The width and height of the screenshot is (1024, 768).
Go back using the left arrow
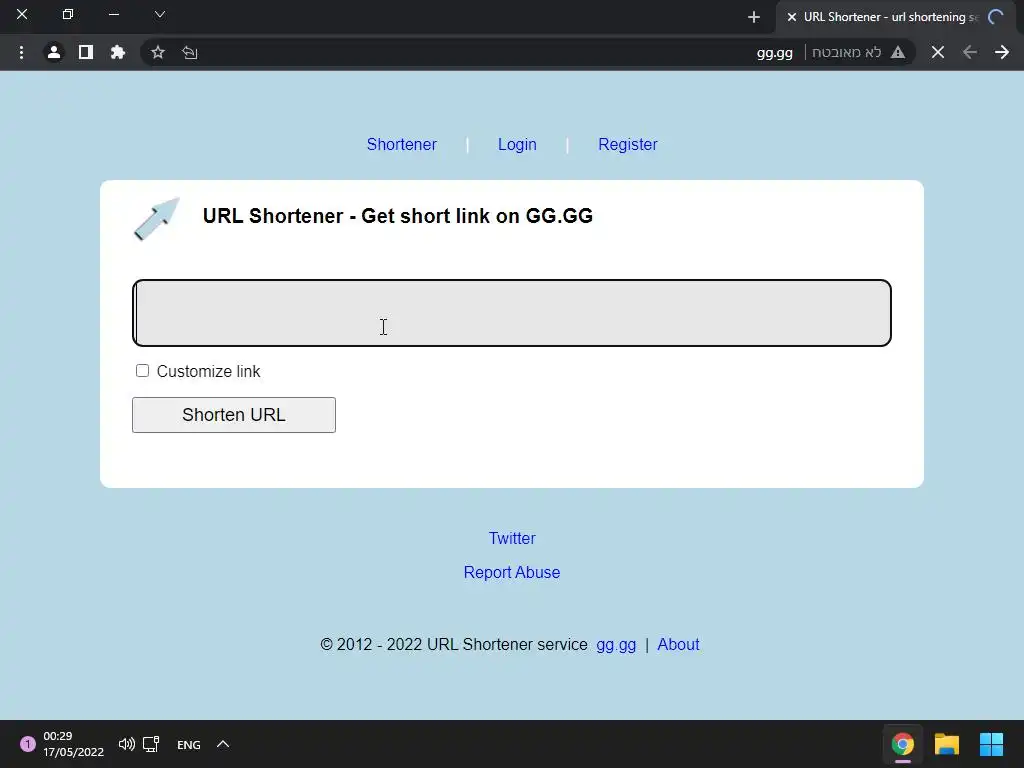pos(970,52)
